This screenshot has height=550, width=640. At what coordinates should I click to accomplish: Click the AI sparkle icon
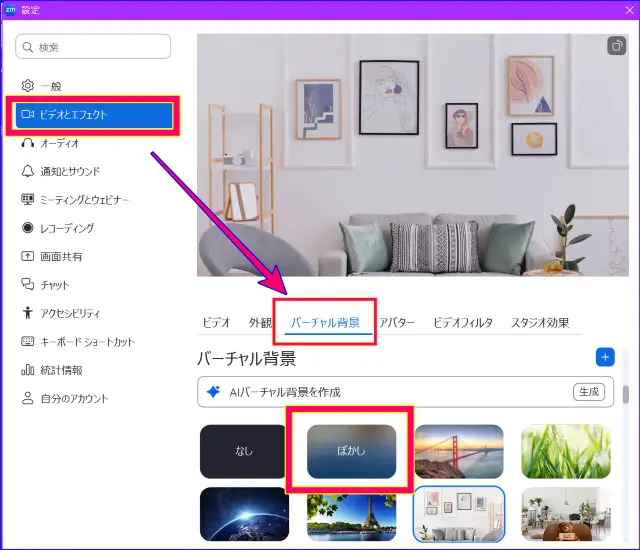click(x=213, y=392)
